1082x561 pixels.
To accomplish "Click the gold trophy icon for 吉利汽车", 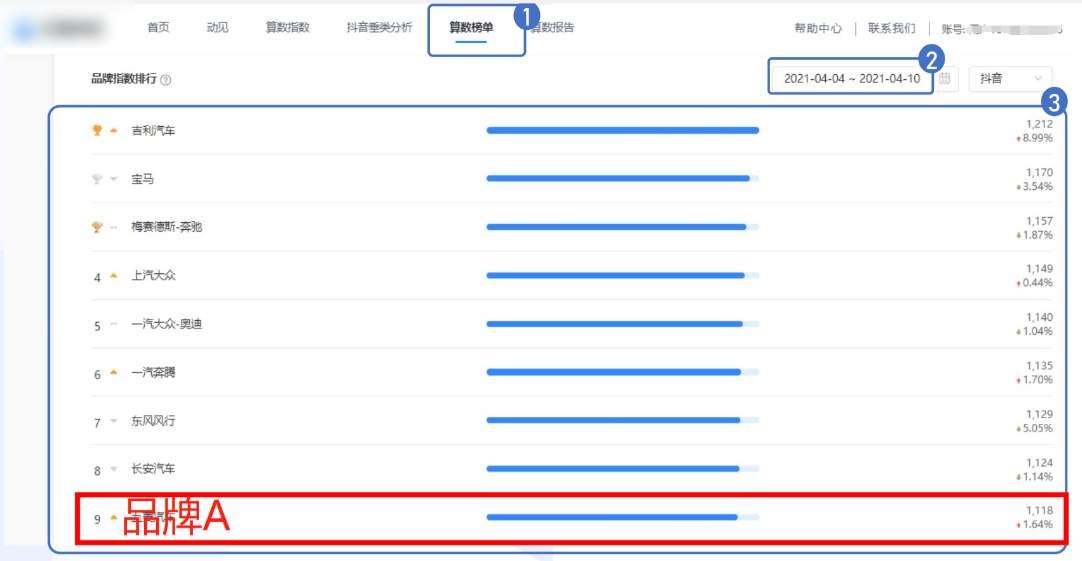I will coord(97,130).
